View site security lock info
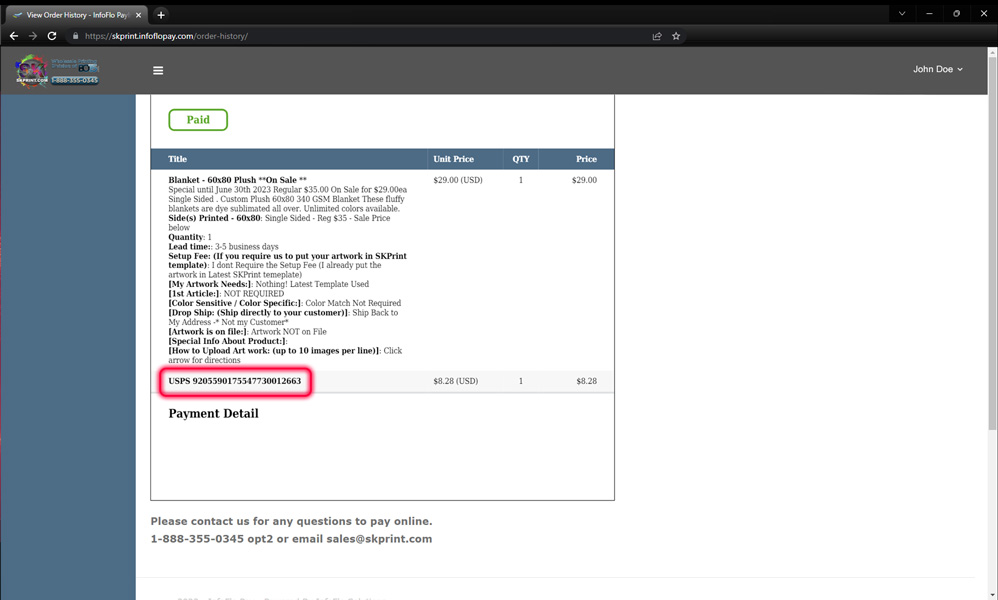The height and width of the screenshot is (600, 998). pyautogui.click(x=76, y=36)
